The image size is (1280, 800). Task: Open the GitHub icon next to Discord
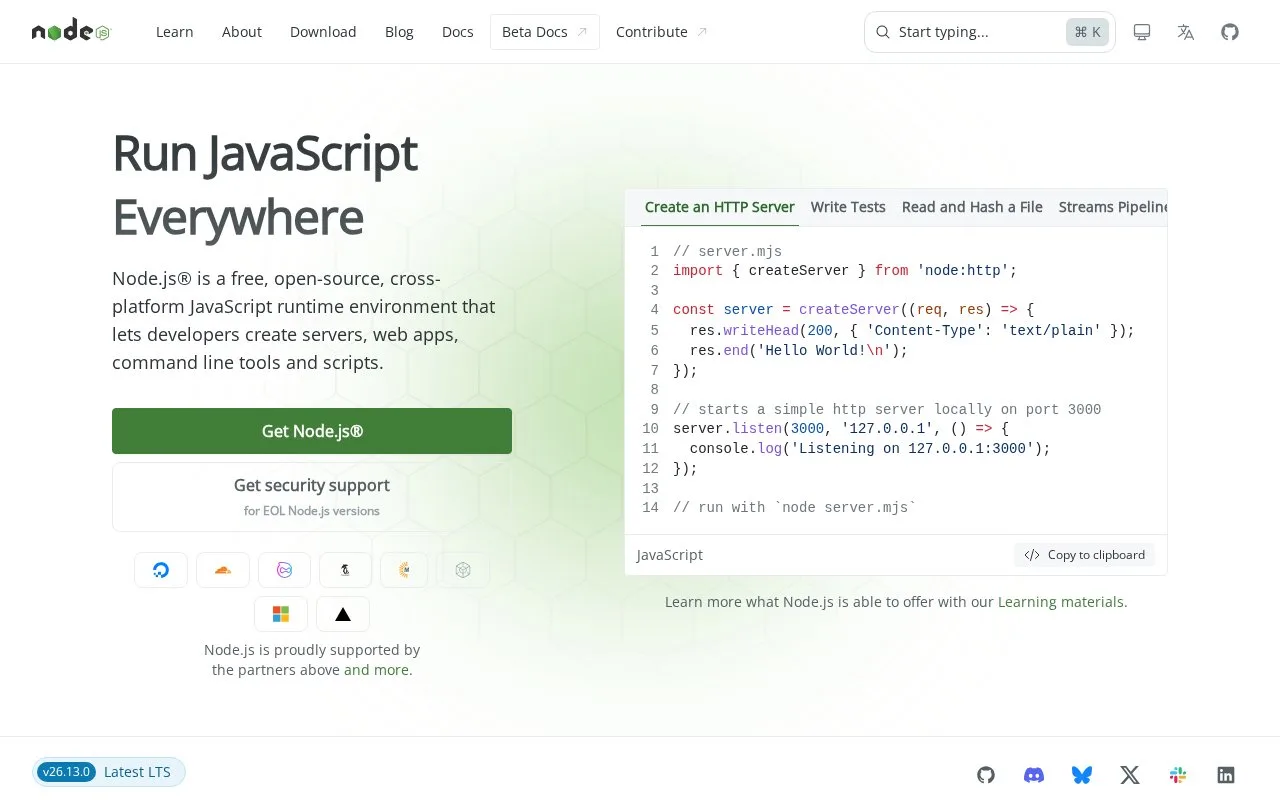point(986,774)
